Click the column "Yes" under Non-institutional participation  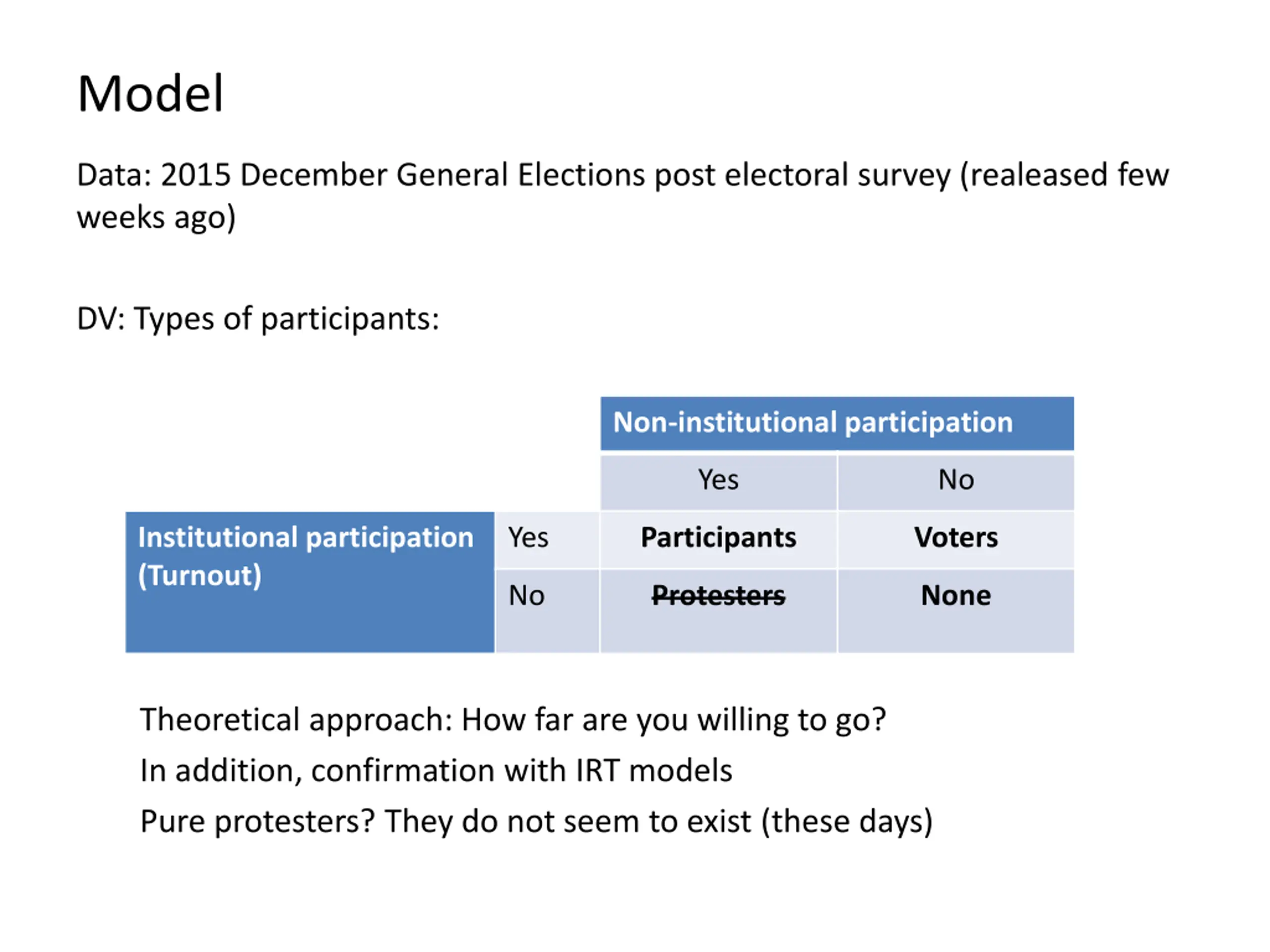(718, 482)
